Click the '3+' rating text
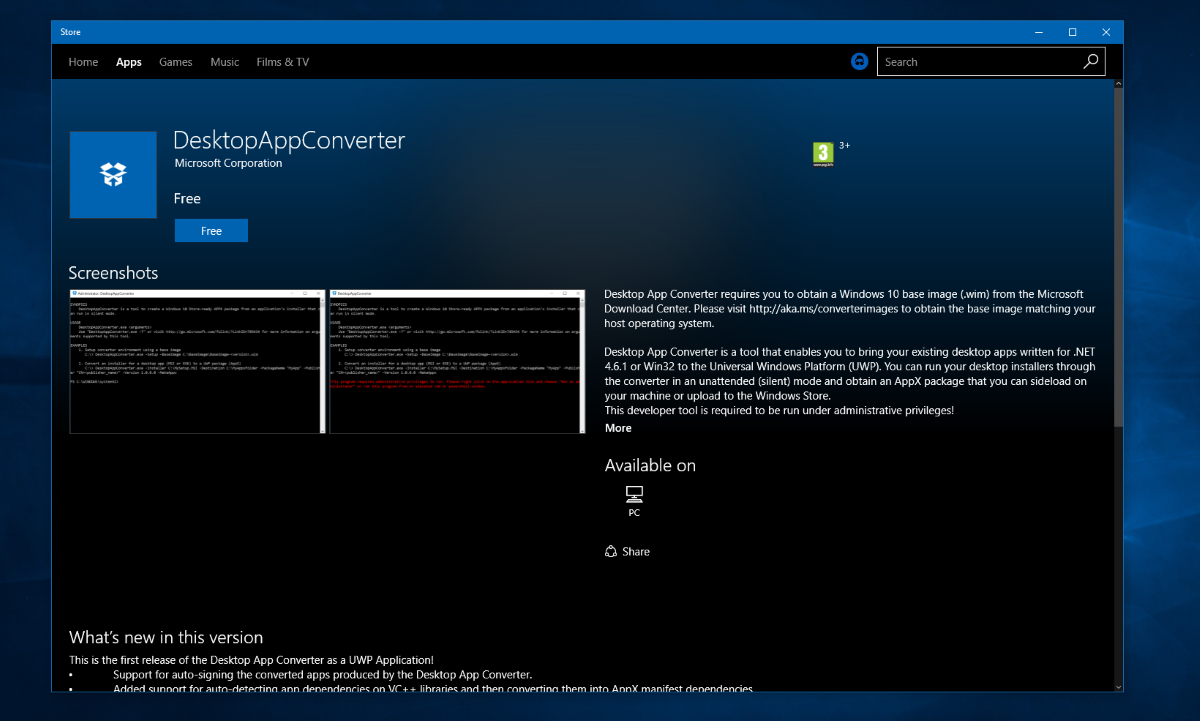Viewport: 1200px width, 721px height. point(844,146)
